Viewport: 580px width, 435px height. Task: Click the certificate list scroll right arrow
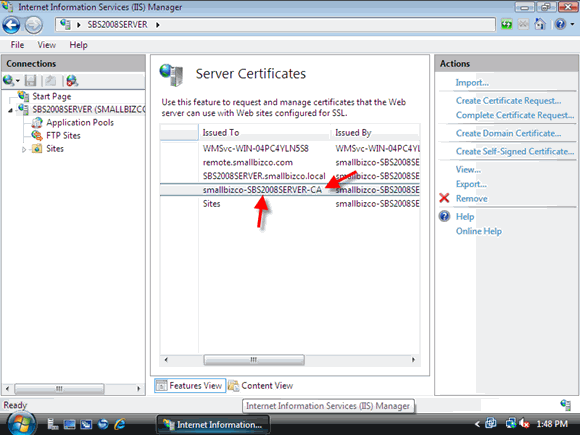[x=414, y=360]
